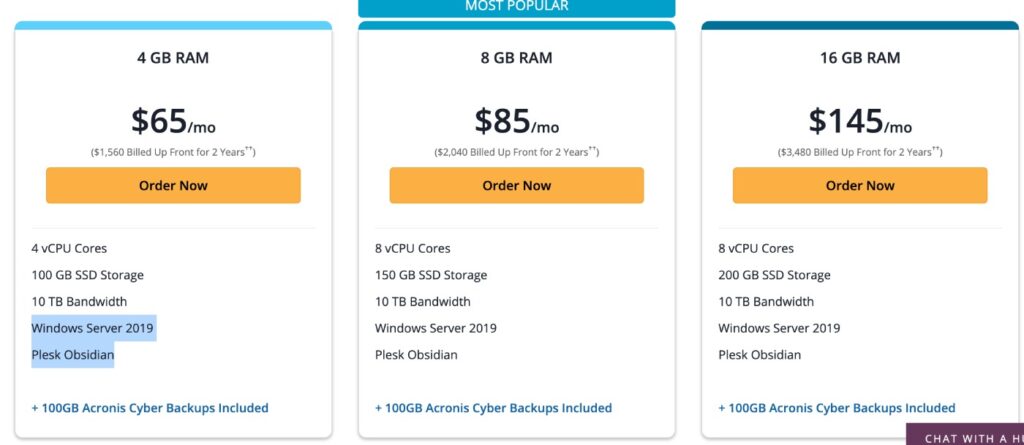This screenshot has height=445, width=1024.
Task: Click the highlighted Plesk Obsidian text
Action: coord(73,355)
